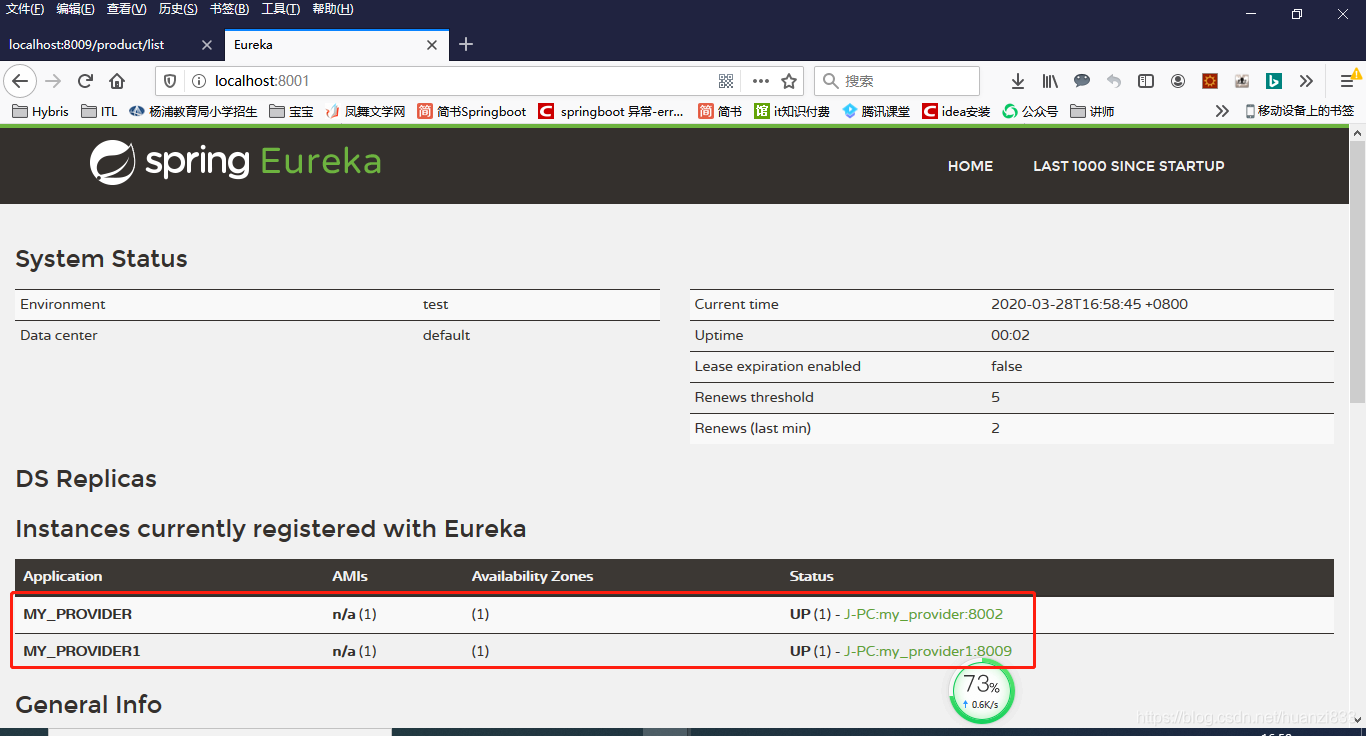This screenshot has width=1366, height=736.
Task: Open the 查看(V) menu
Action: coord(127,9)
